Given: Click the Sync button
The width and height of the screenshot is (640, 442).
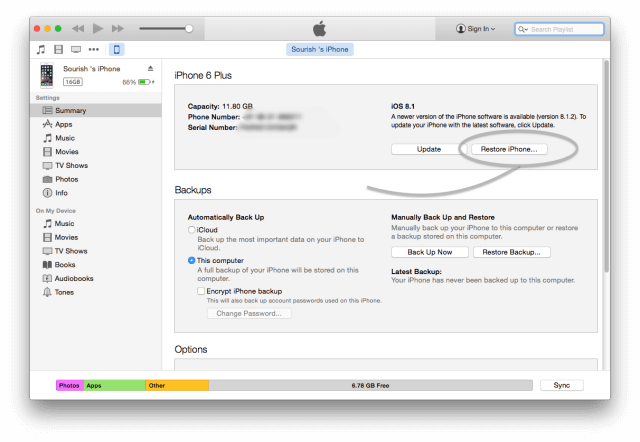Looking at the screenshot, I should point(562,385).
